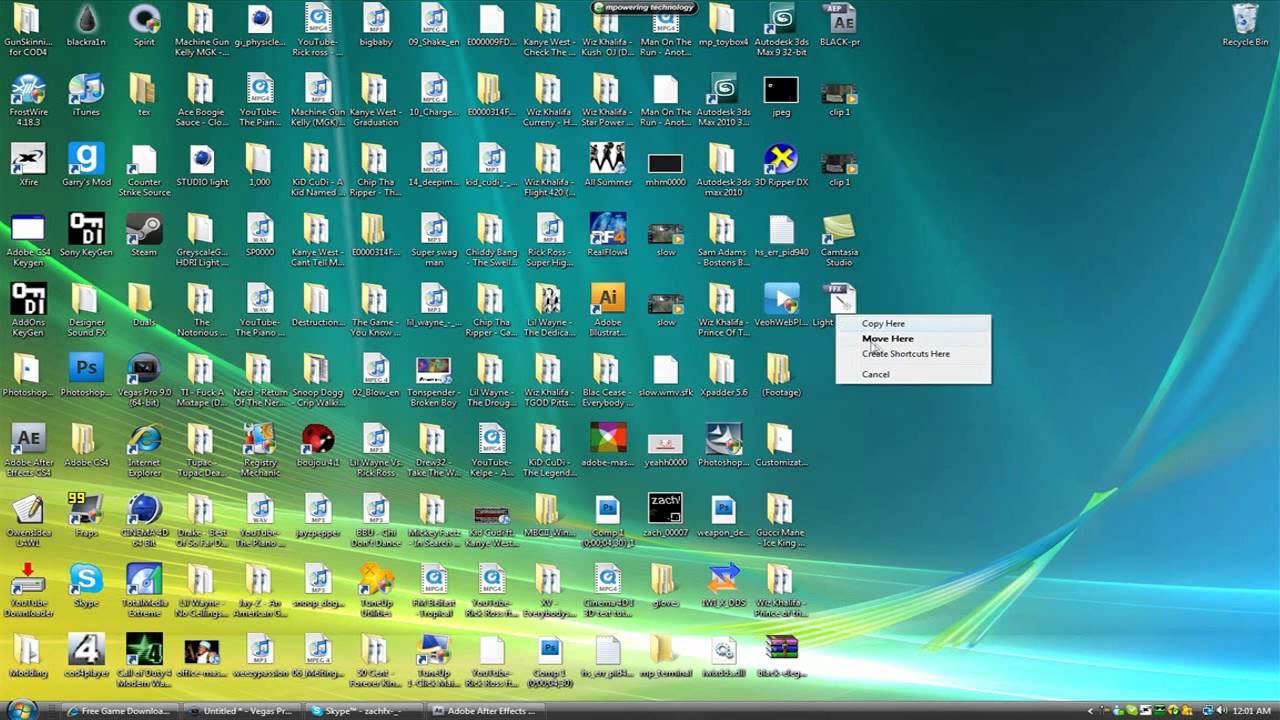This screenshot has height=720, width=1280.
Task: Switch to Untitled Vegas Pro taskbar window
Action: (242, 711)
